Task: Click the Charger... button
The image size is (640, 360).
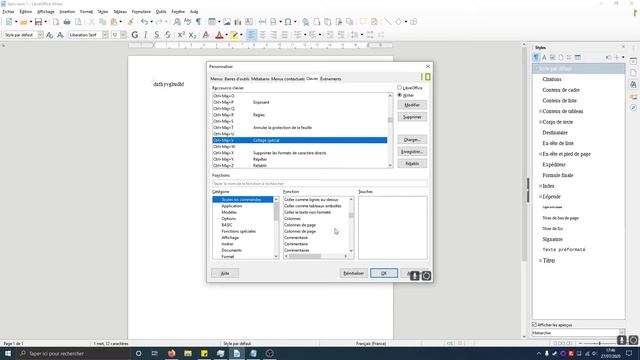Action: tap(412, 140)
